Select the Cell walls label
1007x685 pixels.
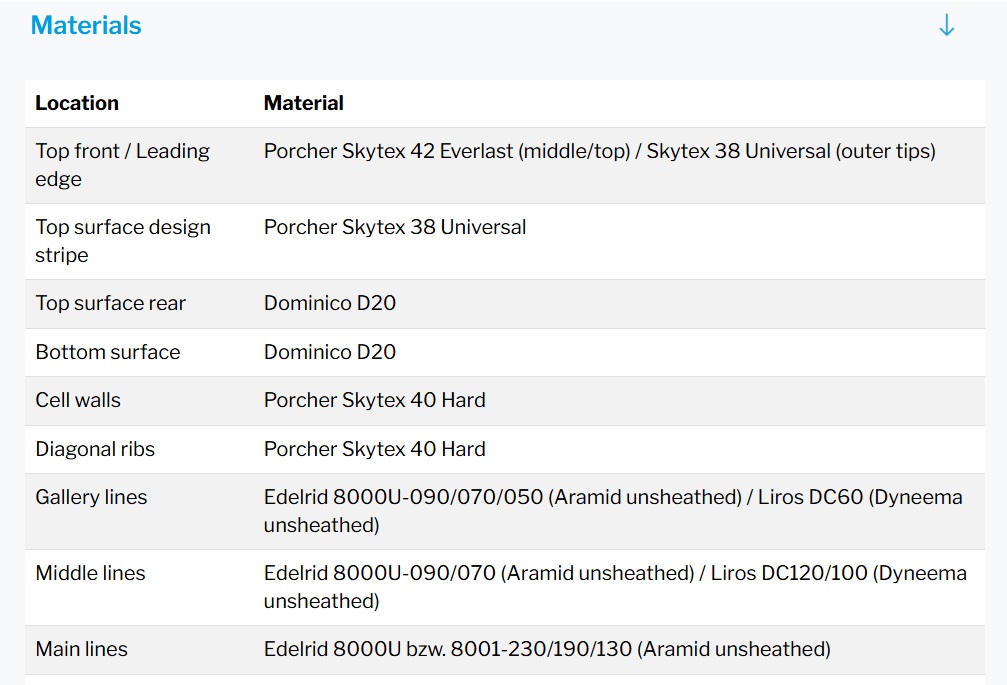tap(78, 400)
